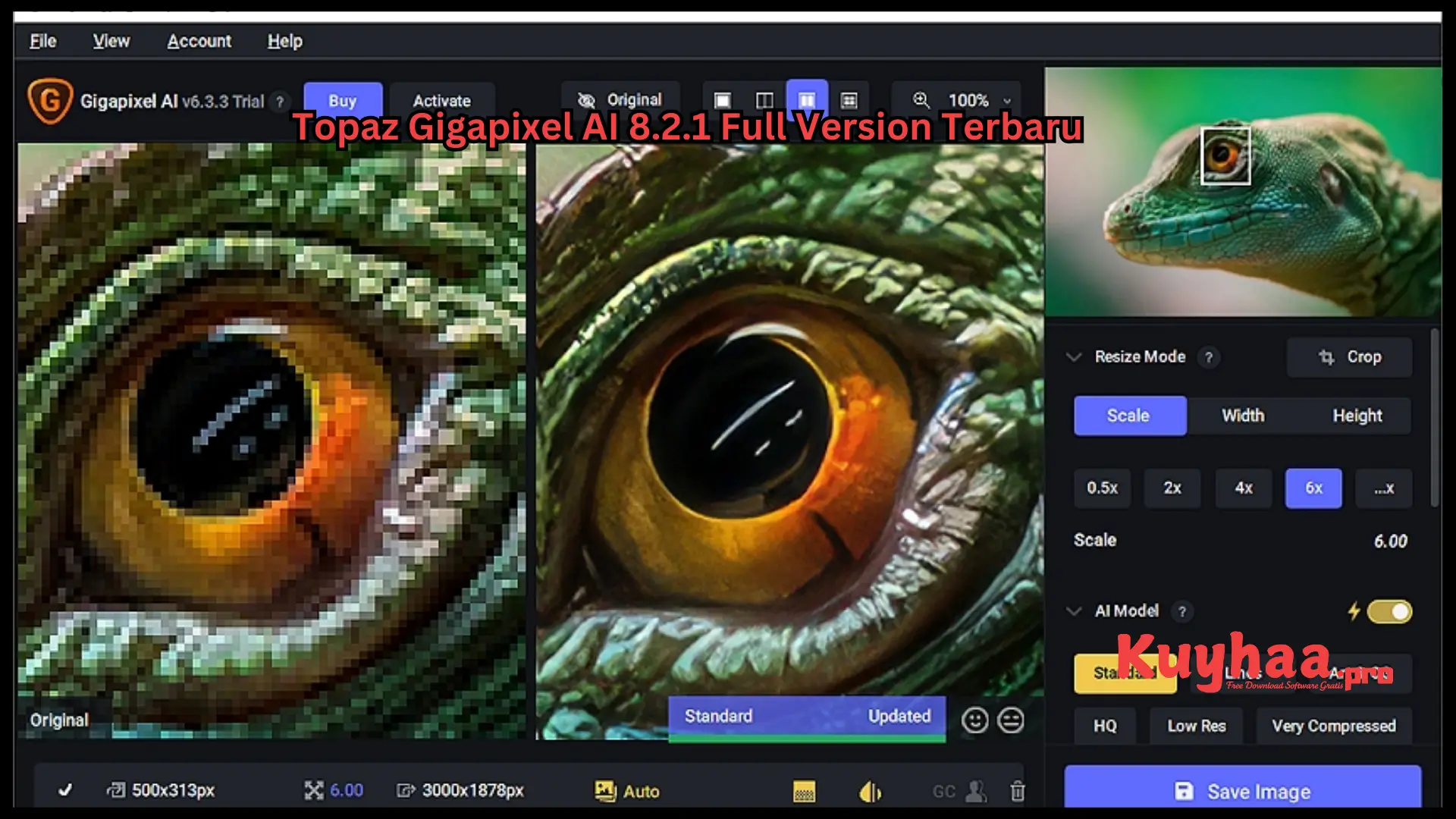Choose the 6x scale factor
The width and height of the screenshot is (1456, 819).
[1313, 488]
